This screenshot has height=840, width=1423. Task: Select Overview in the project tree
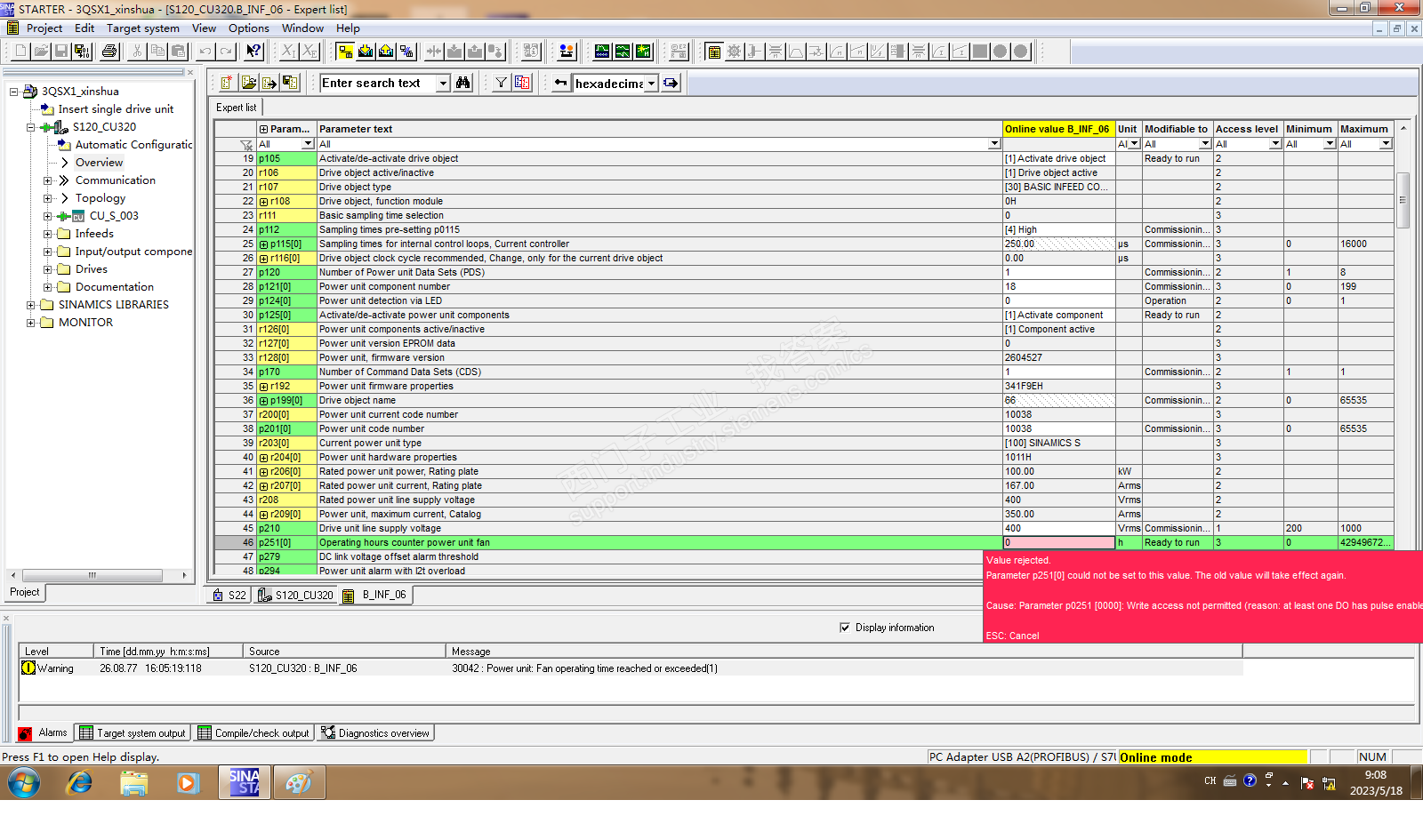99,163
